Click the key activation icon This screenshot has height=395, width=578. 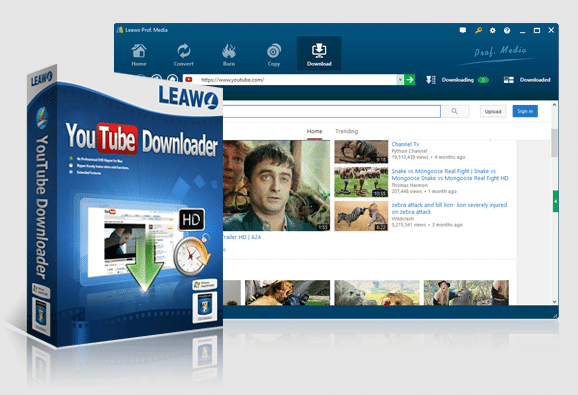pyautogui.click(x=478, y=30)
